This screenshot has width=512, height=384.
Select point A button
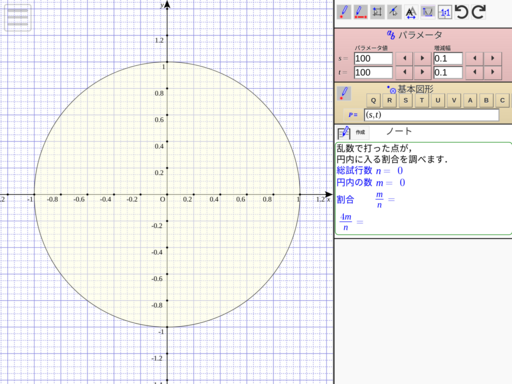[x=470, y=100]
